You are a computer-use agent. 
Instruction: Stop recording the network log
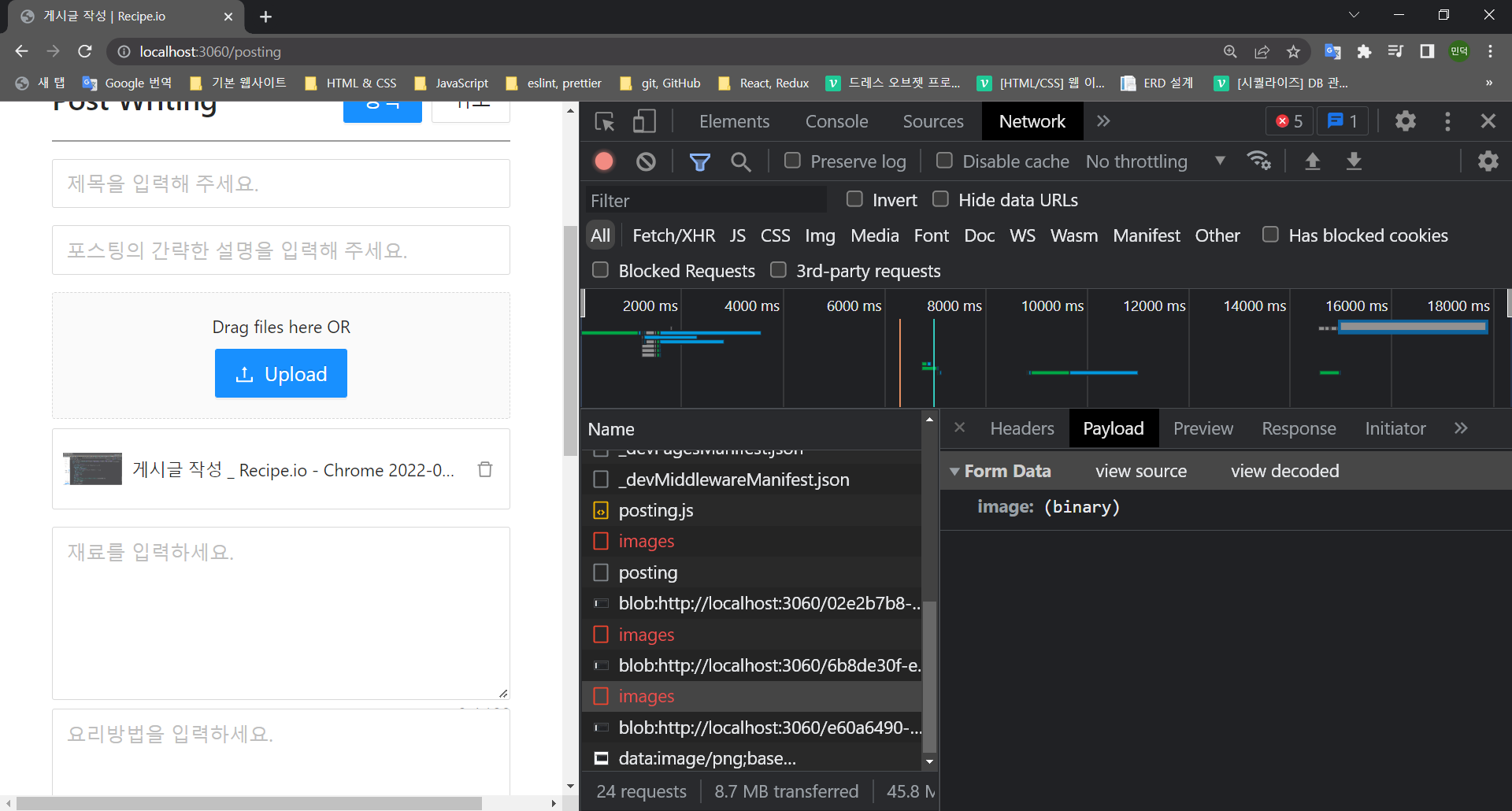(x=604, y=161)
